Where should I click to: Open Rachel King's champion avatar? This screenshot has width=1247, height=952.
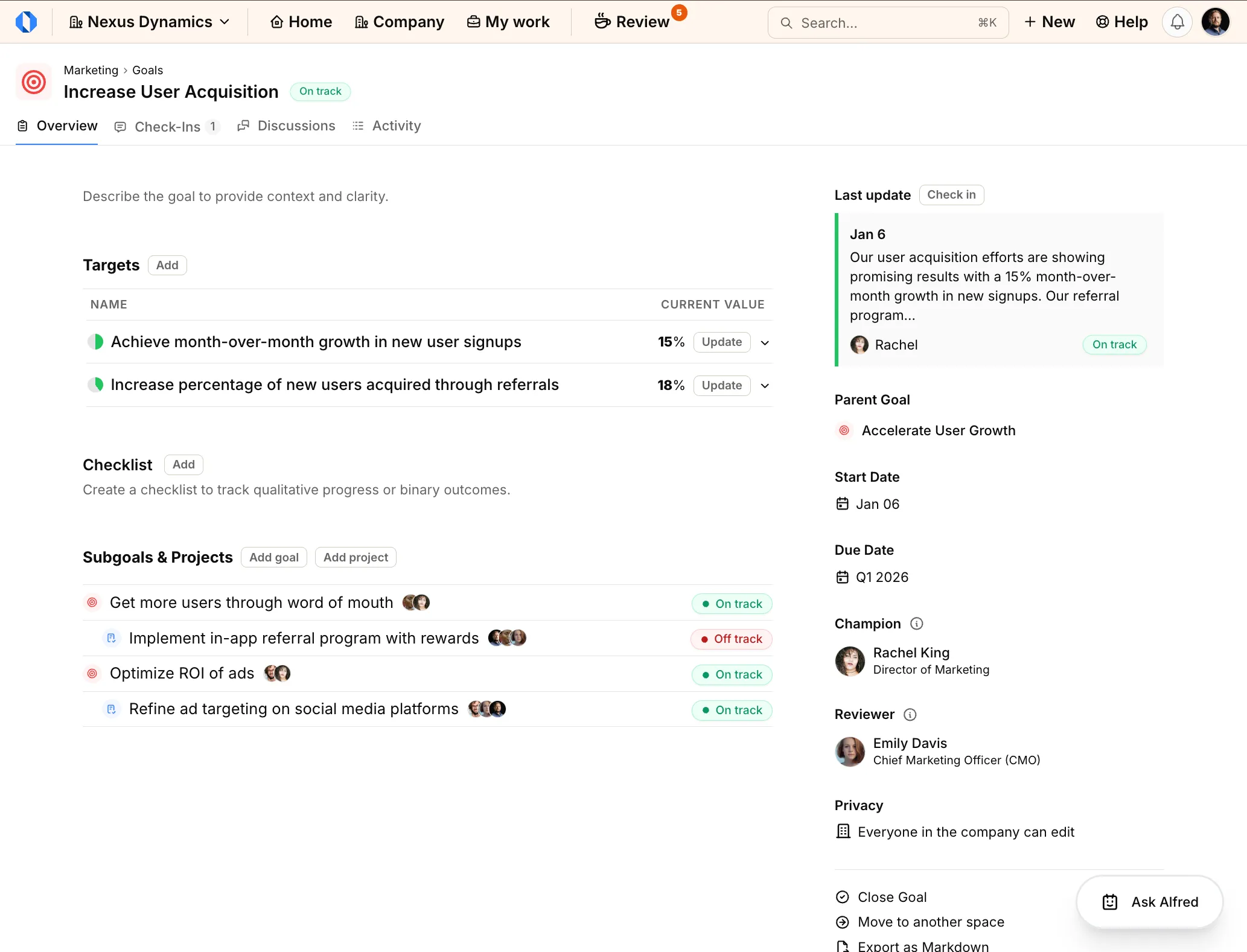point(850,661)
